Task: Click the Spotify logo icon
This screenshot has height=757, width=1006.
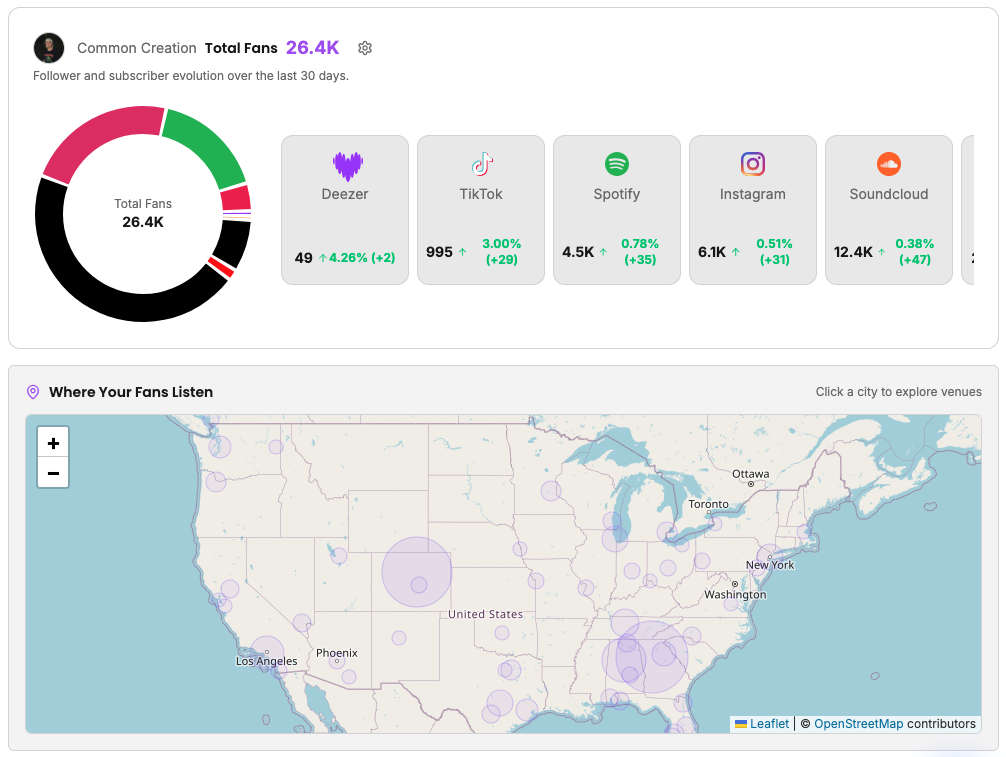Action: point(617,164)
